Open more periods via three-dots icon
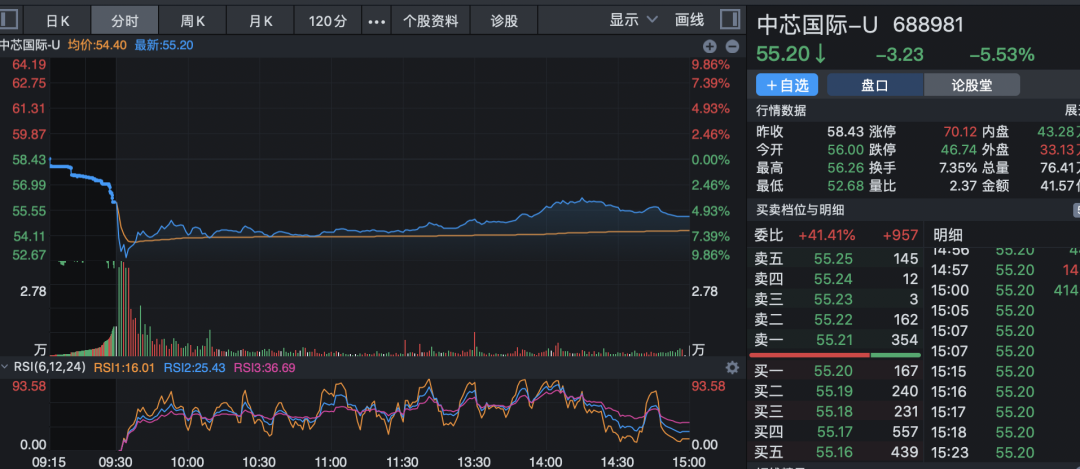The image size is (1080, 469). 376,20
